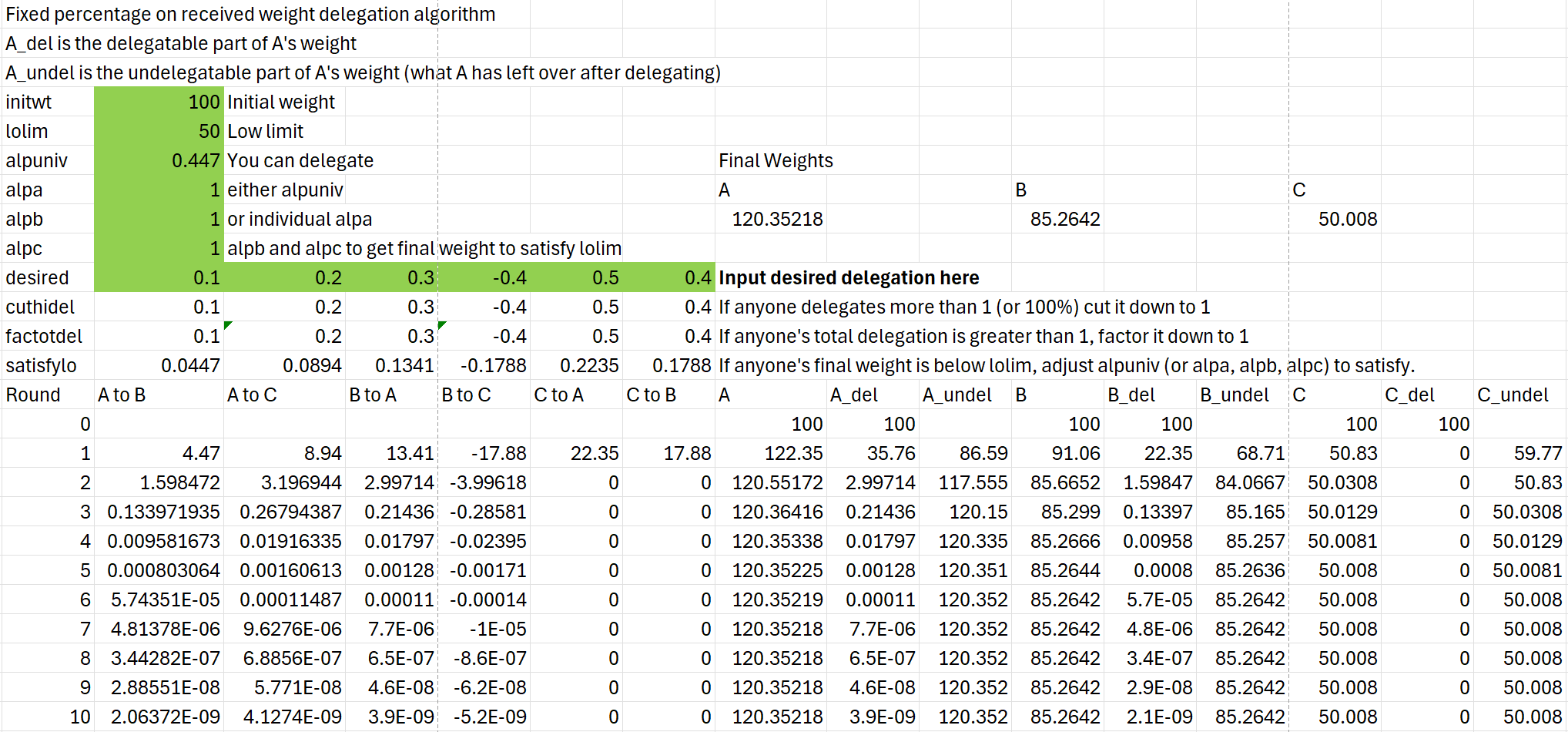Select round 6 A to B value 5.74351E-05
The image size is (1568, 732).
click(x=159, y=599)
